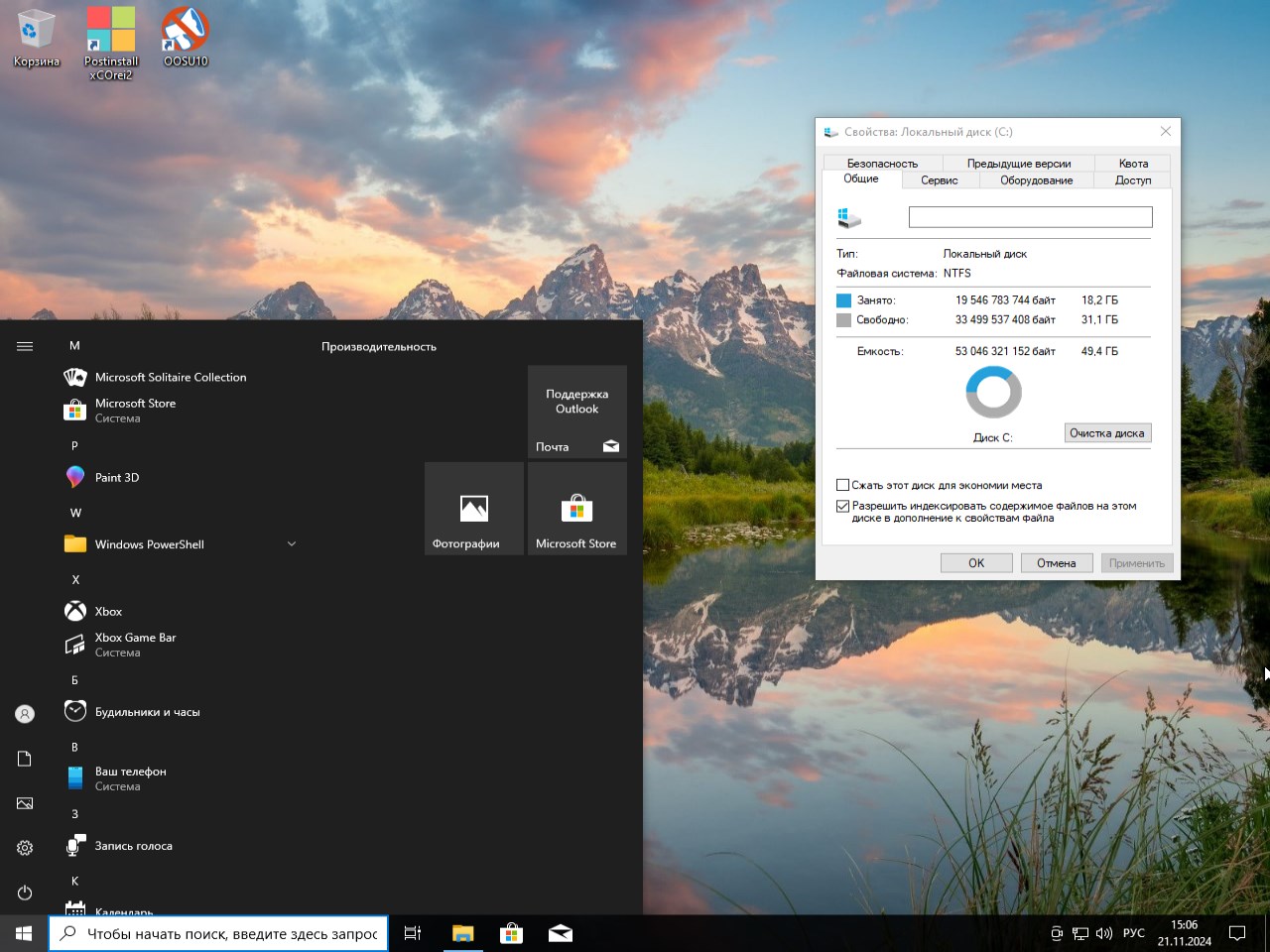The width and height of the screenshot is (1270, 952).
Task: Click the disk label text field
Action: pyautogui.click(x=1030, y=217)
